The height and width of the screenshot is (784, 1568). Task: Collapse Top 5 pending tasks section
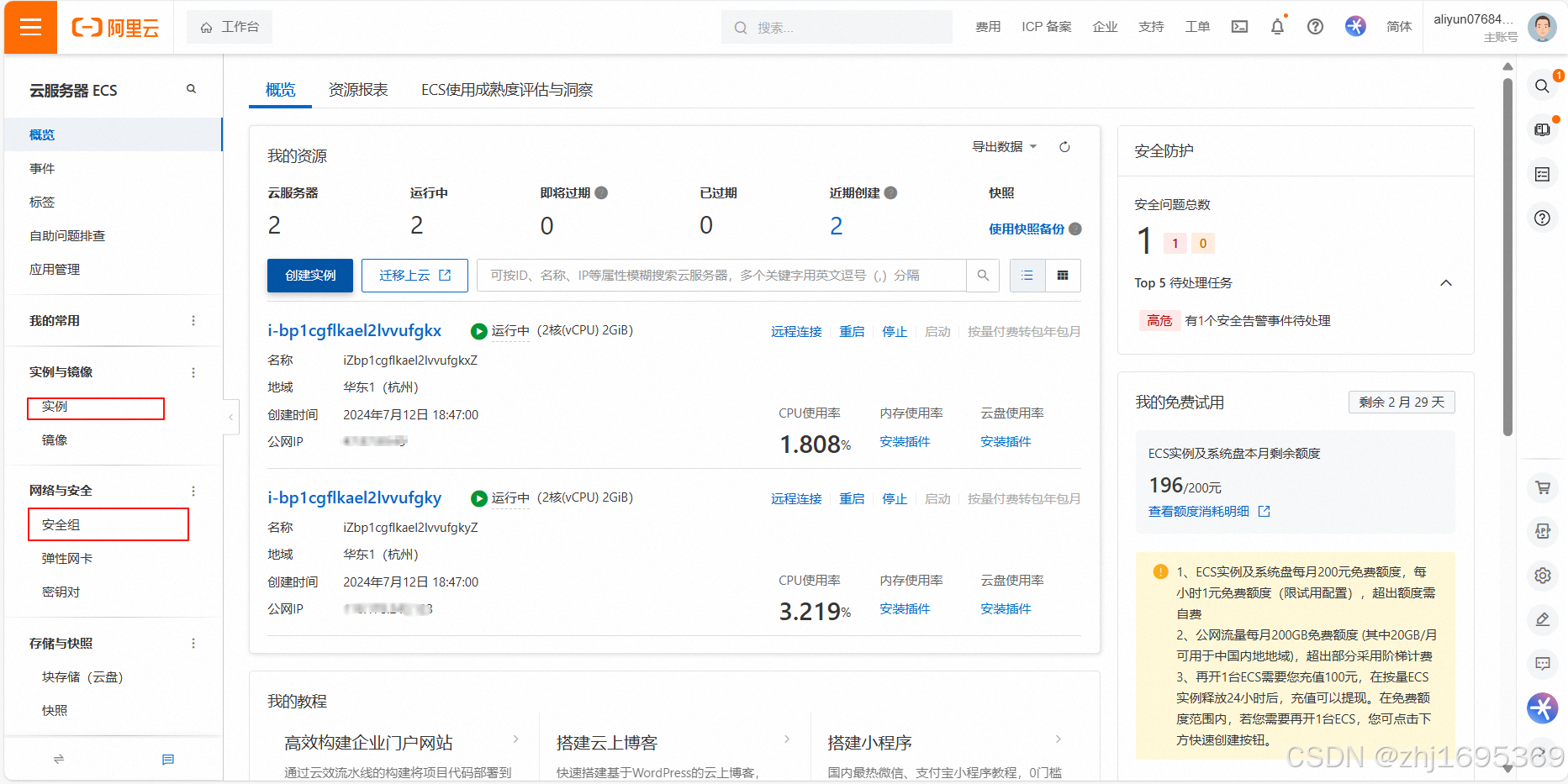click(1446, 282)
